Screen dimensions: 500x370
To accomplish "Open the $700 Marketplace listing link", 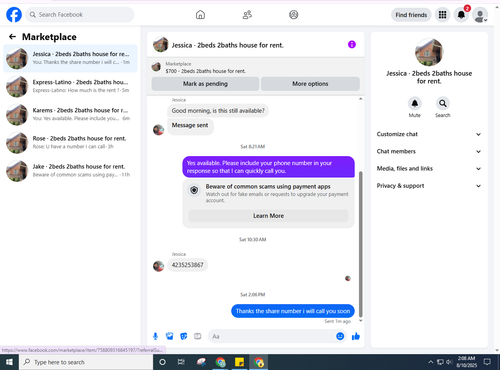I will [x=206, y=71].
